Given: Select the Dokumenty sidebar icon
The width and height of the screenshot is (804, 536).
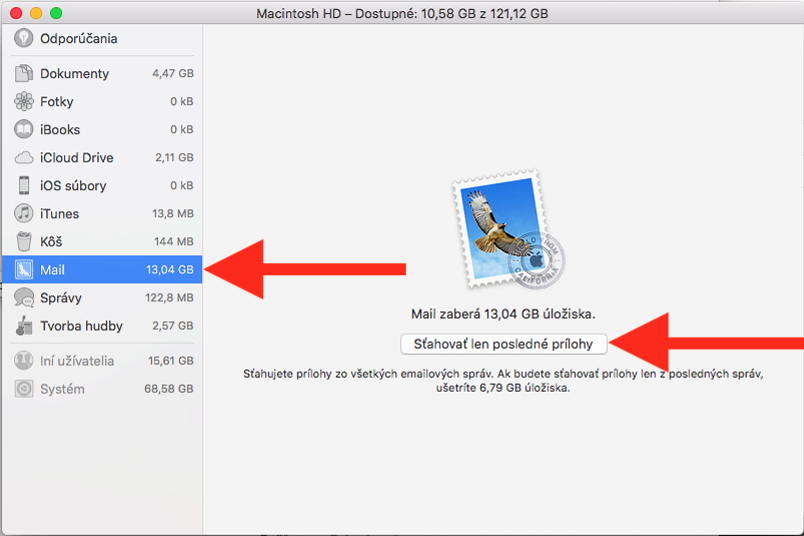Looking at the screenshot, I should [24, 74].
